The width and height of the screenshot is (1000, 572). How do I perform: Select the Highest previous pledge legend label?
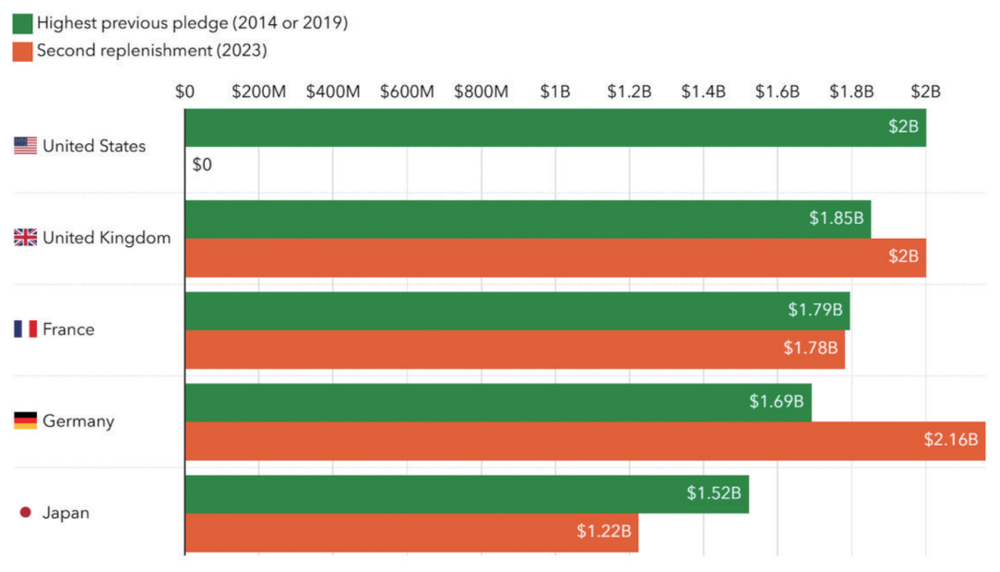click(x=192, y=22)
